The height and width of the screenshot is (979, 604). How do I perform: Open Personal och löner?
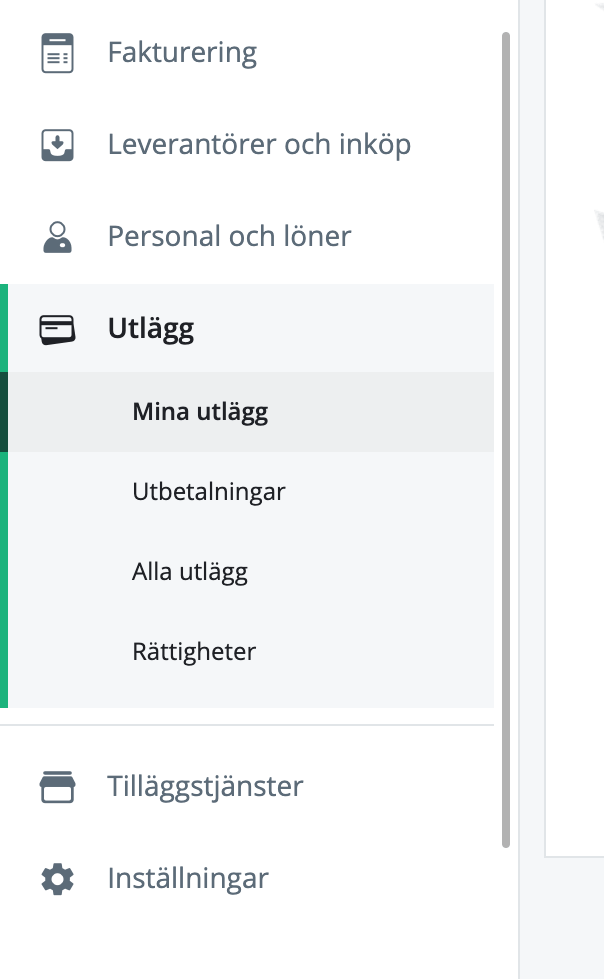[x=229, y=236]
